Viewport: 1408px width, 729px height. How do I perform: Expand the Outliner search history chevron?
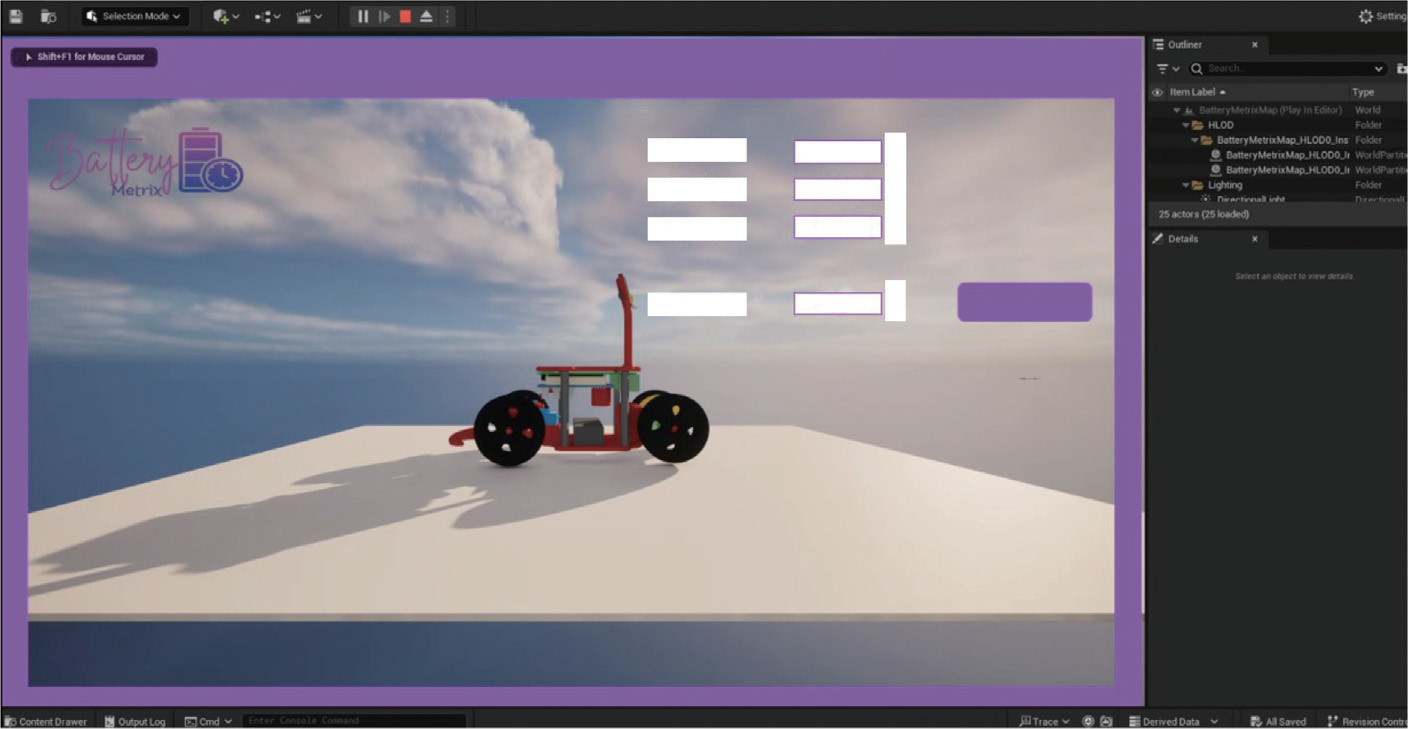click(1379, 68)
